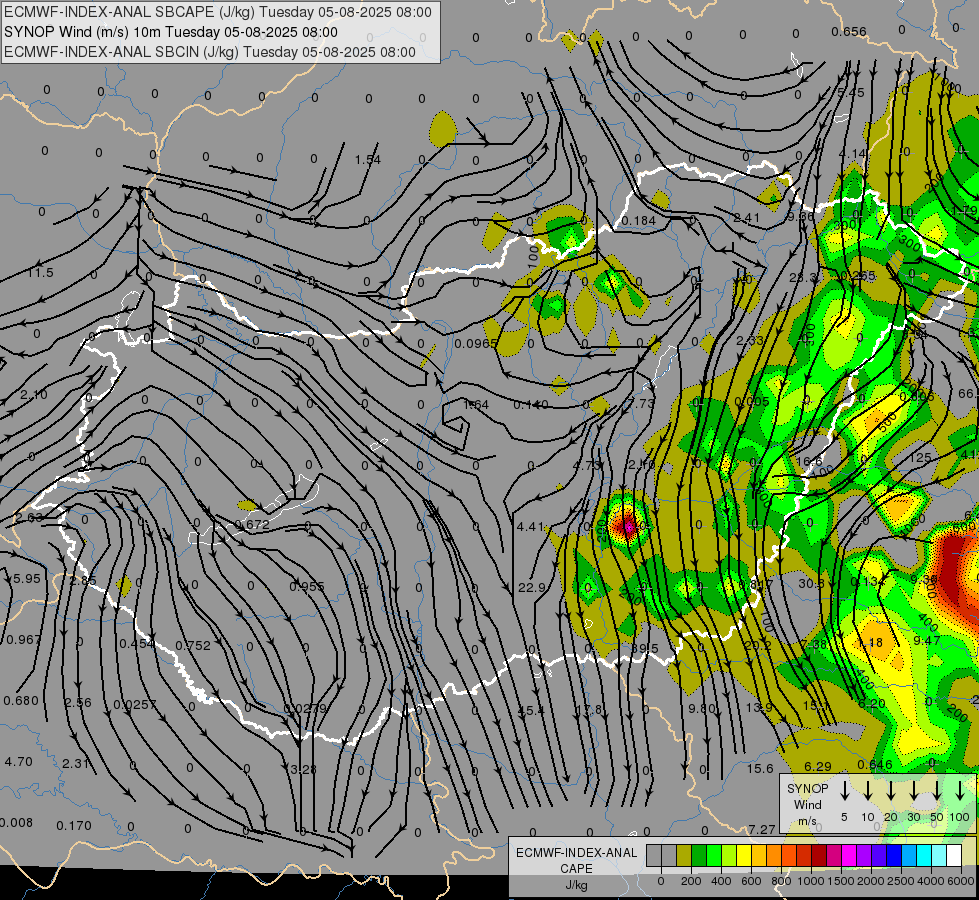Pick the olive CAPE legend swatch
Screen dimensions: 979x900
[684, 856]
